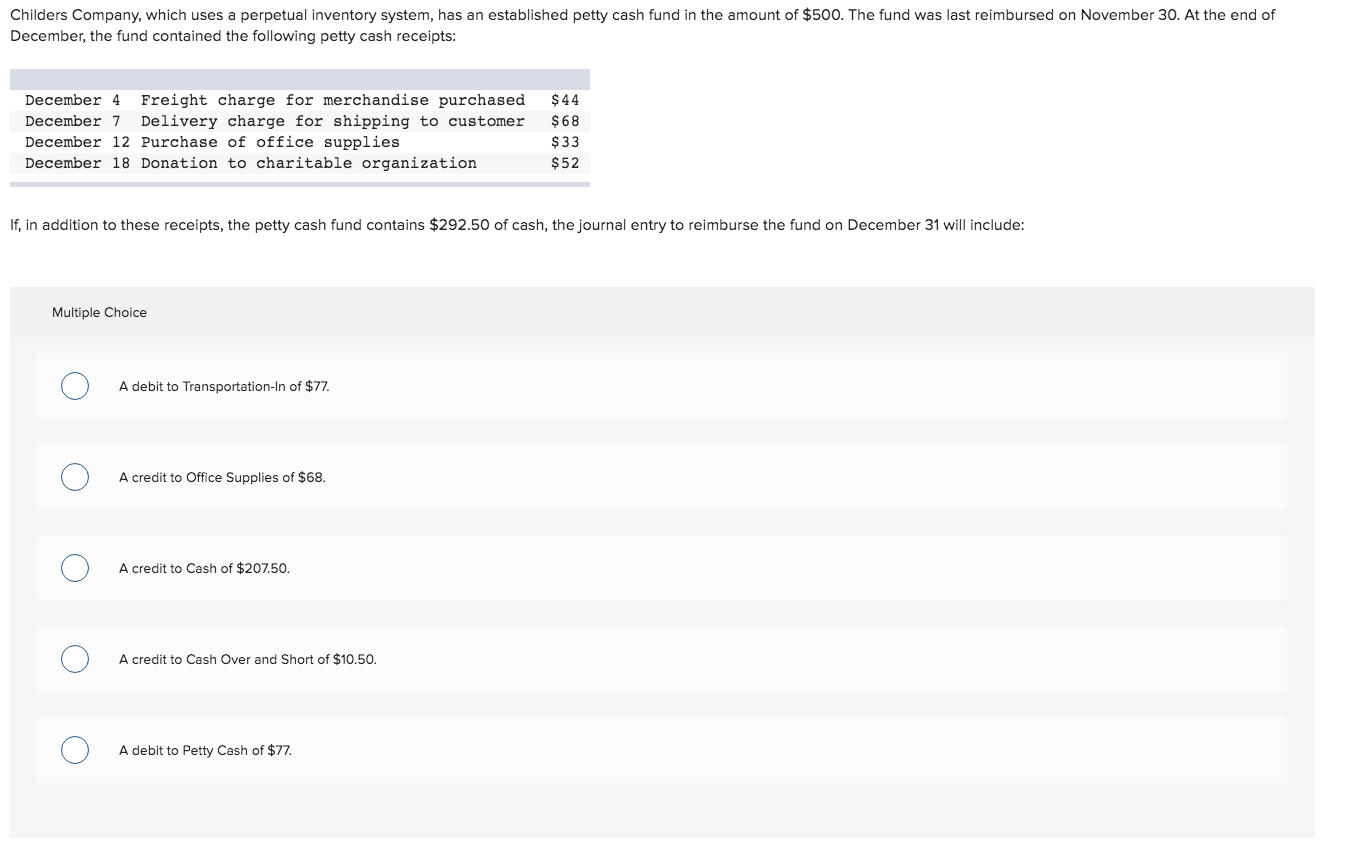Click the question text mentioning $292.50 of cash
This screenshot has height=851, width=1371.
[516, 224]
